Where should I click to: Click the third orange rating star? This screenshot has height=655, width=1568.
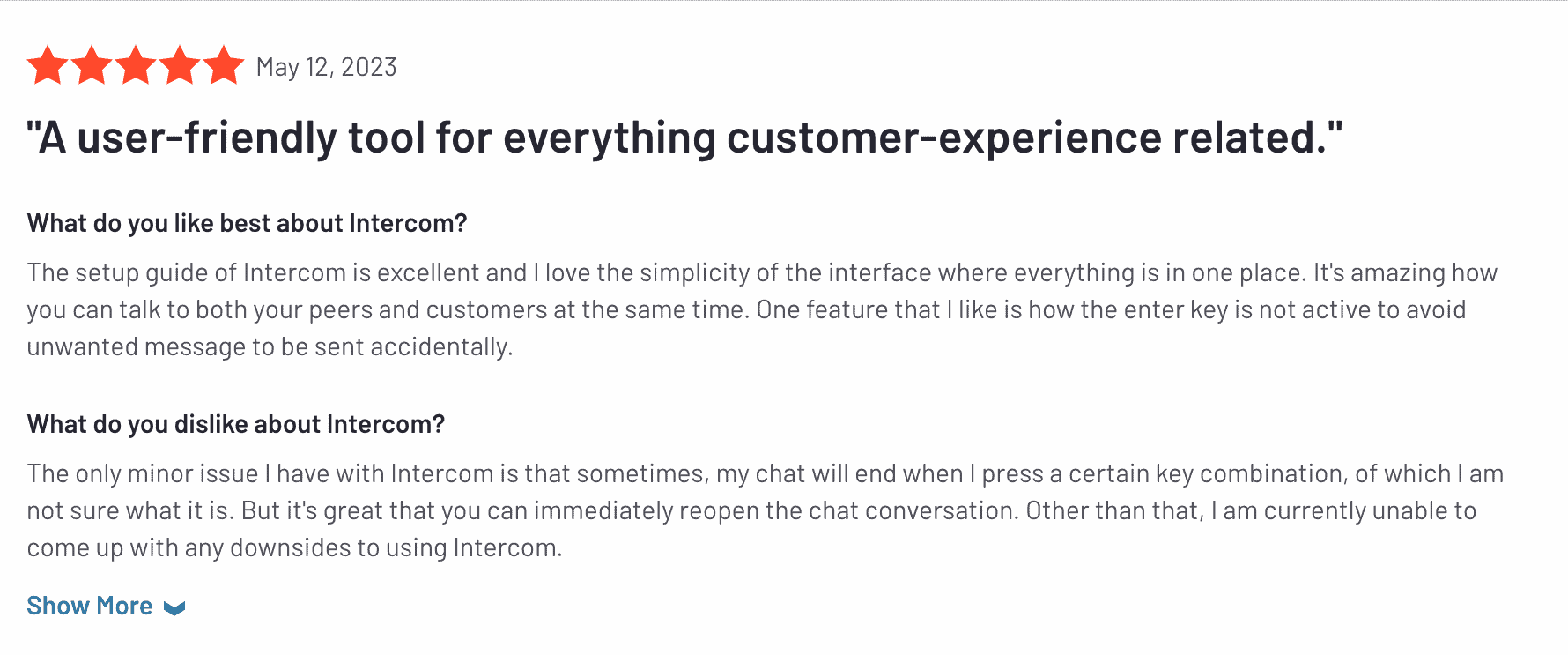point(136,66)
